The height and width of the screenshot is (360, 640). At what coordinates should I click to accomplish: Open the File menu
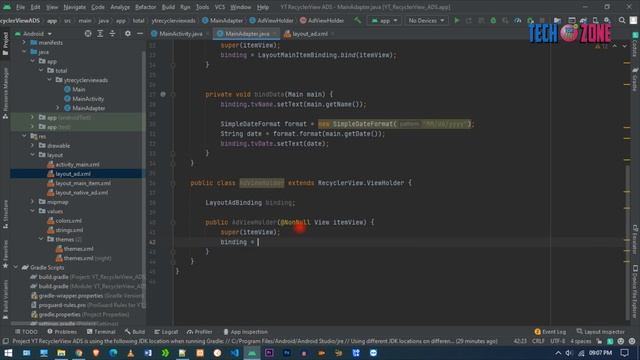[x=20, y=7]
